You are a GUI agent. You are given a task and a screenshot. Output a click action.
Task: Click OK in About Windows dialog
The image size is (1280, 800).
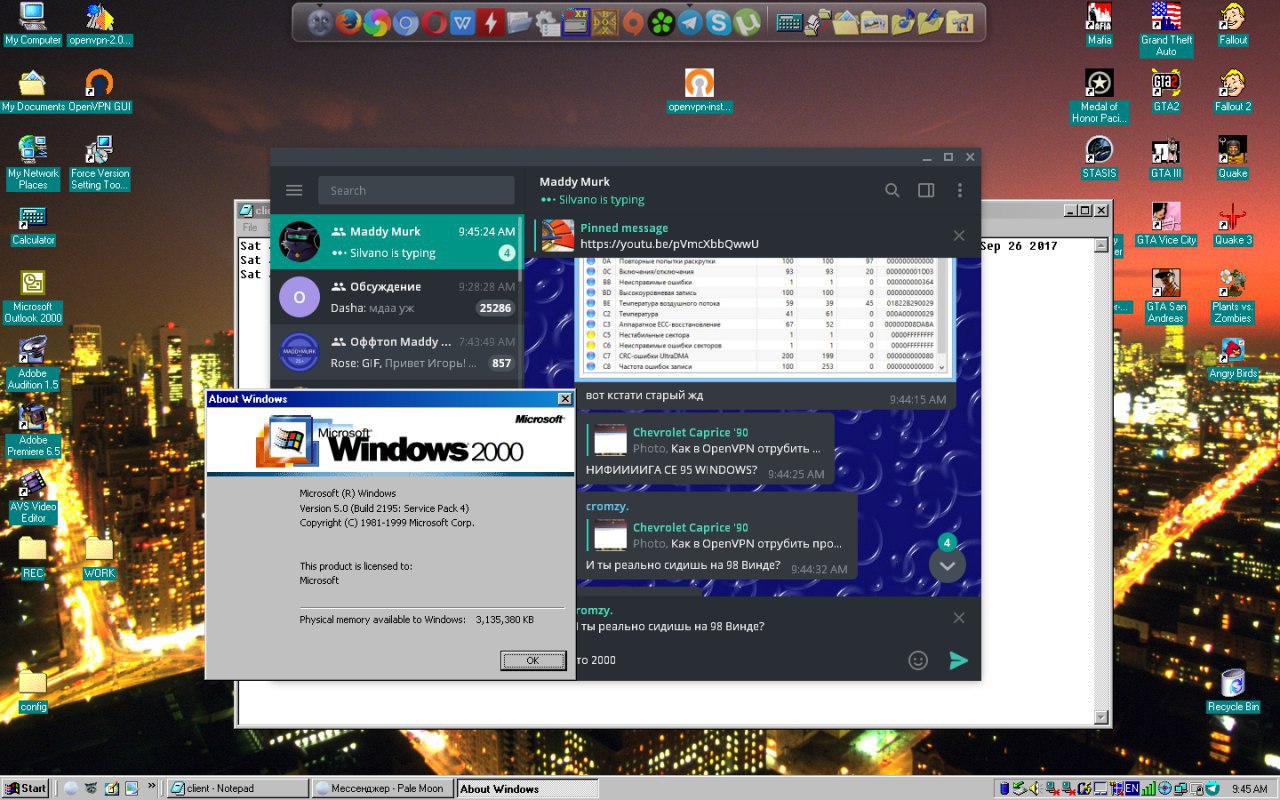(532, 660)
